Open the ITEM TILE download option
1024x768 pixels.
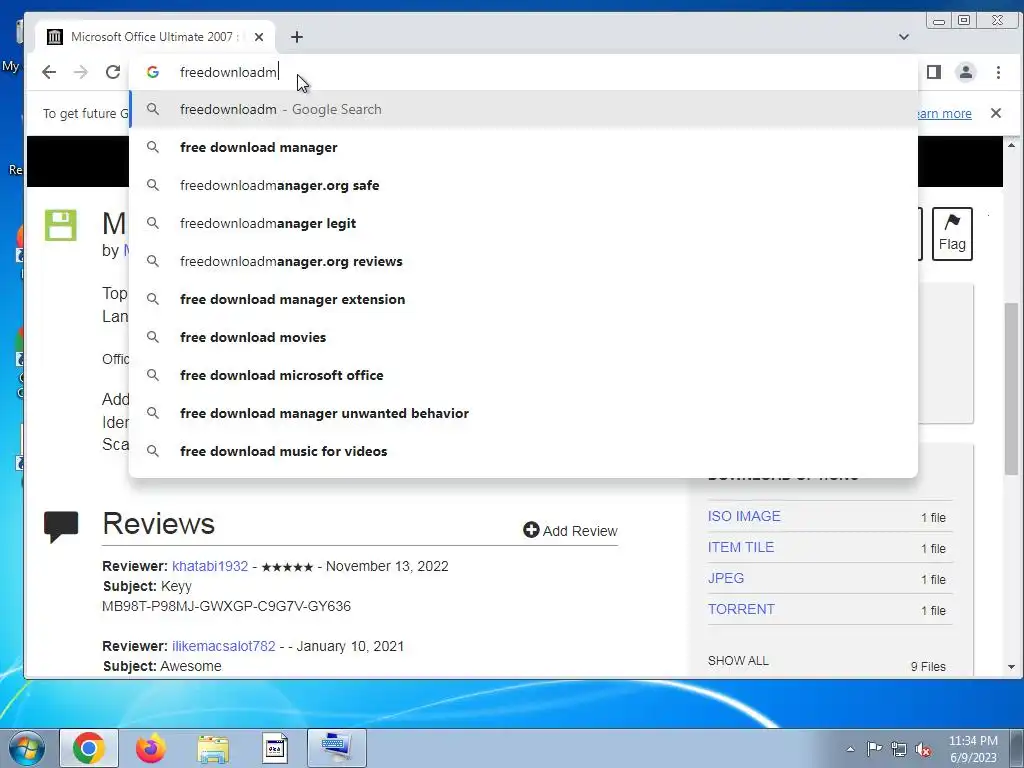(741, 547)
